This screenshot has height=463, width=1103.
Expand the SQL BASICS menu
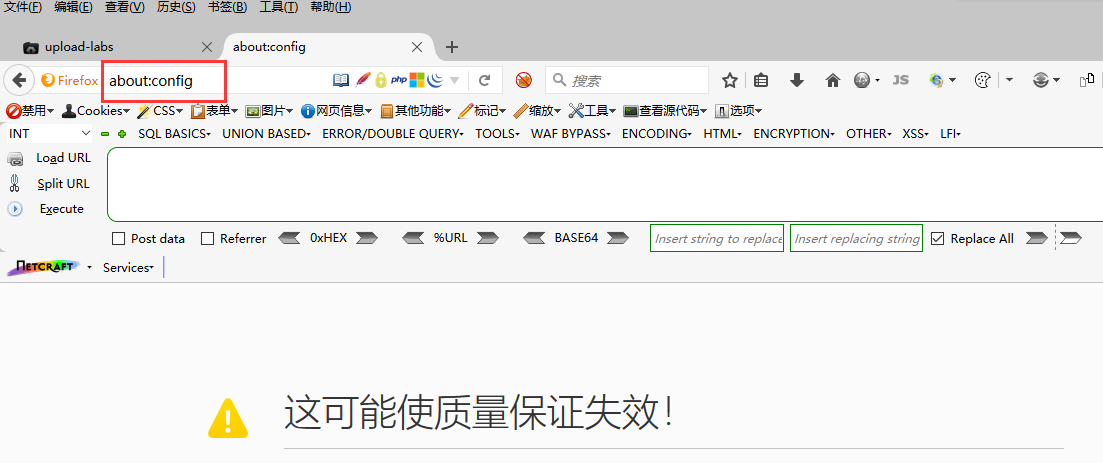[174, 134]
